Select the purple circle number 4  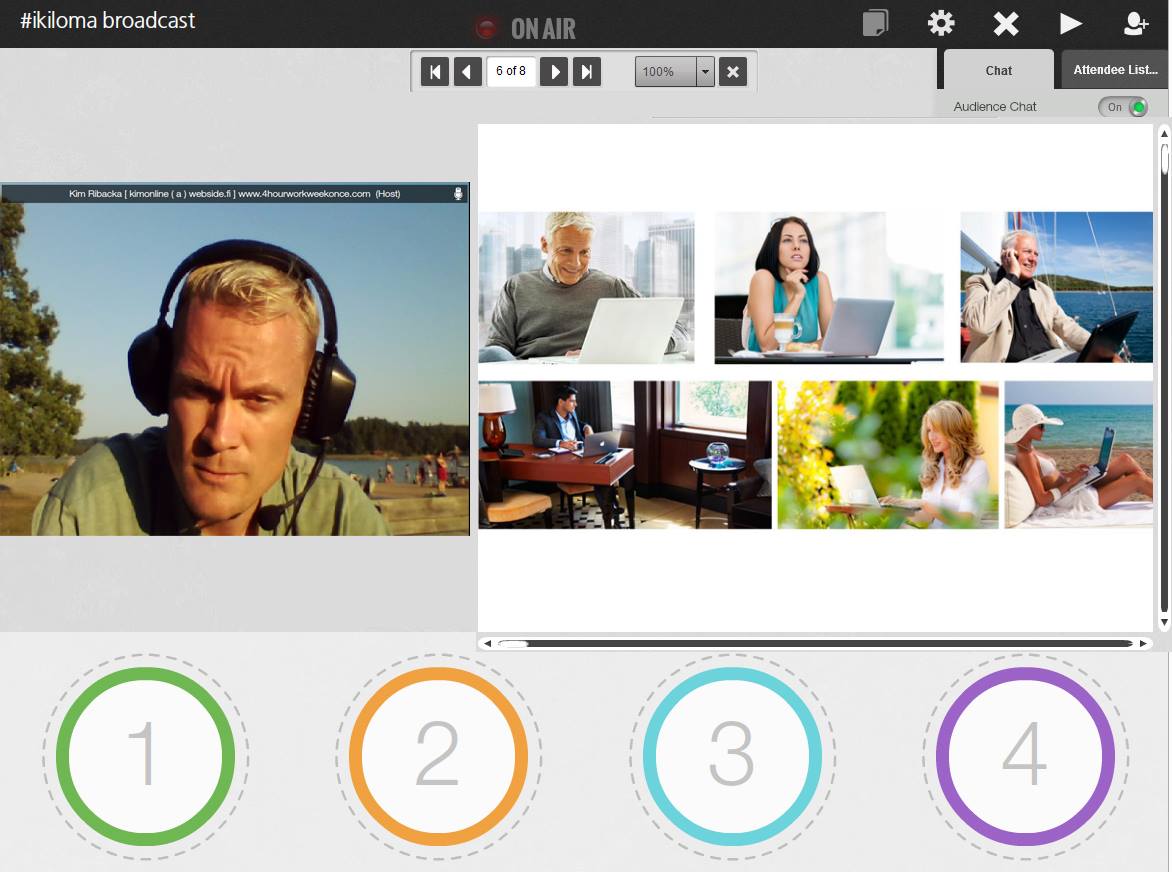tap(1026, 756)
